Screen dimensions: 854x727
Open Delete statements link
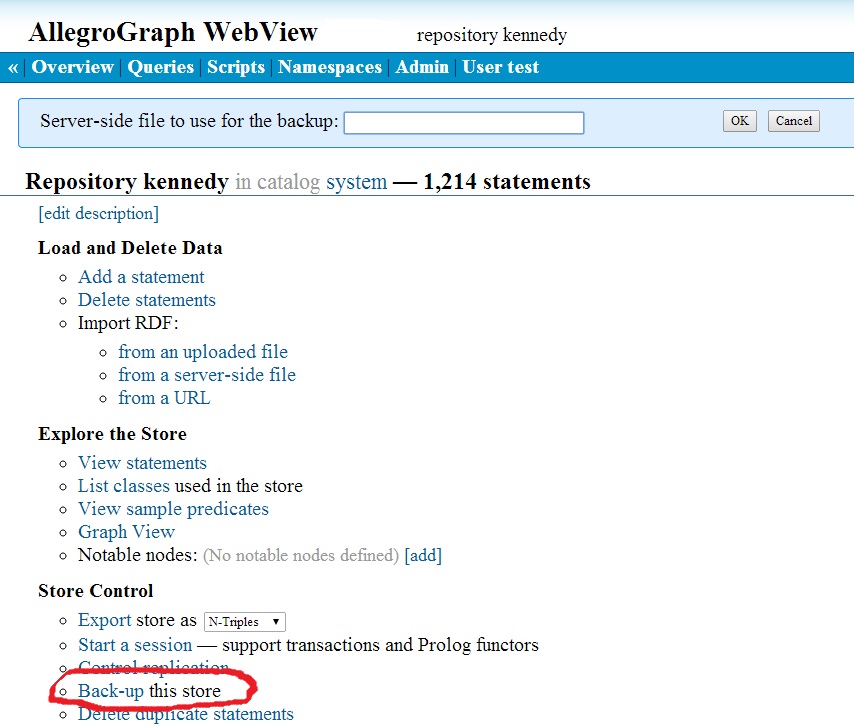147,300
